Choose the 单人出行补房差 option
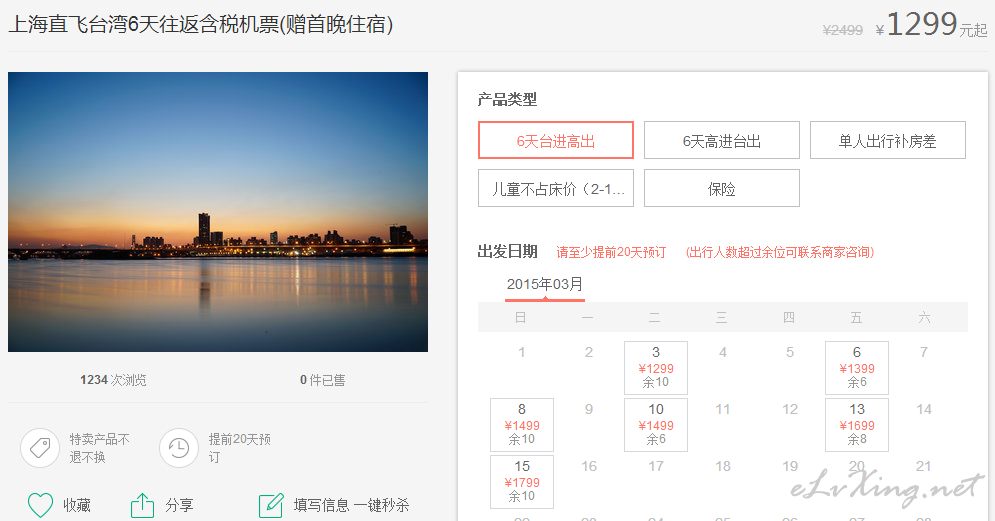The image size is (995, 521). click(888, 140)
